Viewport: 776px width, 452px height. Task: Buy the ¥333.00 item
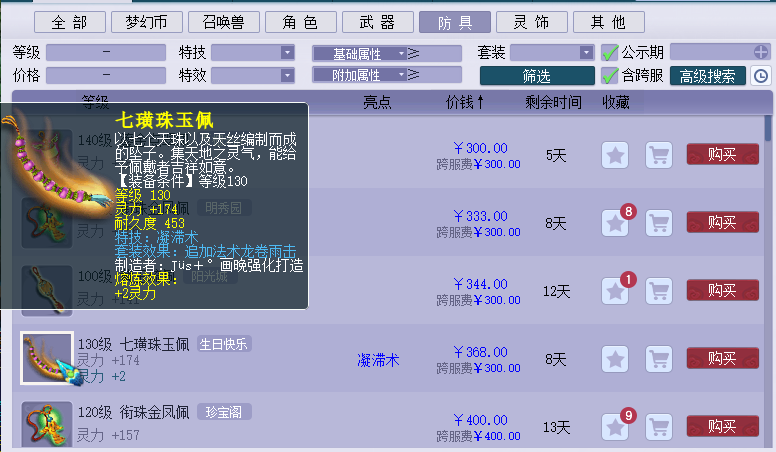point(723,222)
